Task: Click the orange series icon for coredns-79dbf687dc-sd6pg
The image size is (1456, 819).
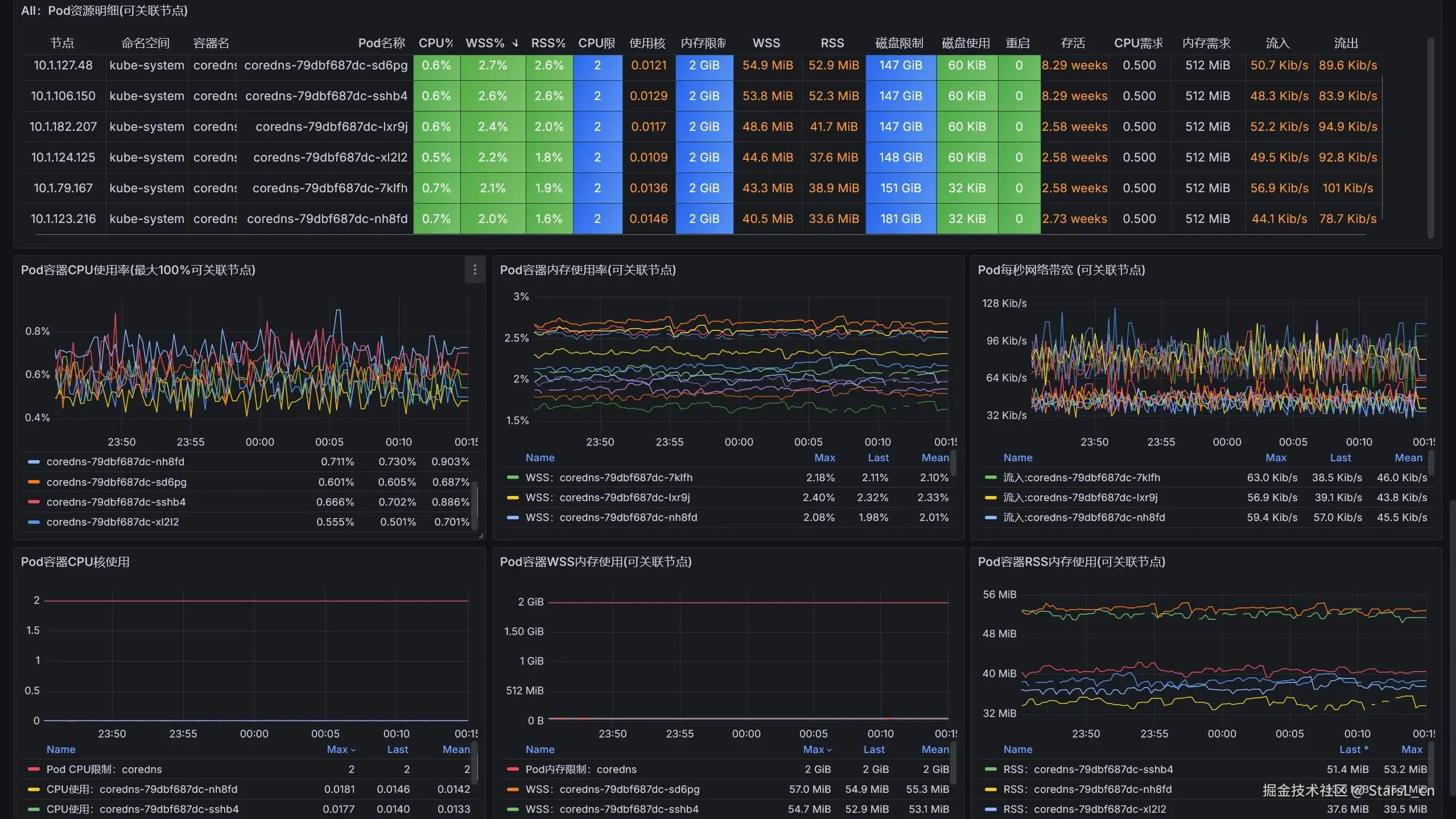Action: (34, 482)
